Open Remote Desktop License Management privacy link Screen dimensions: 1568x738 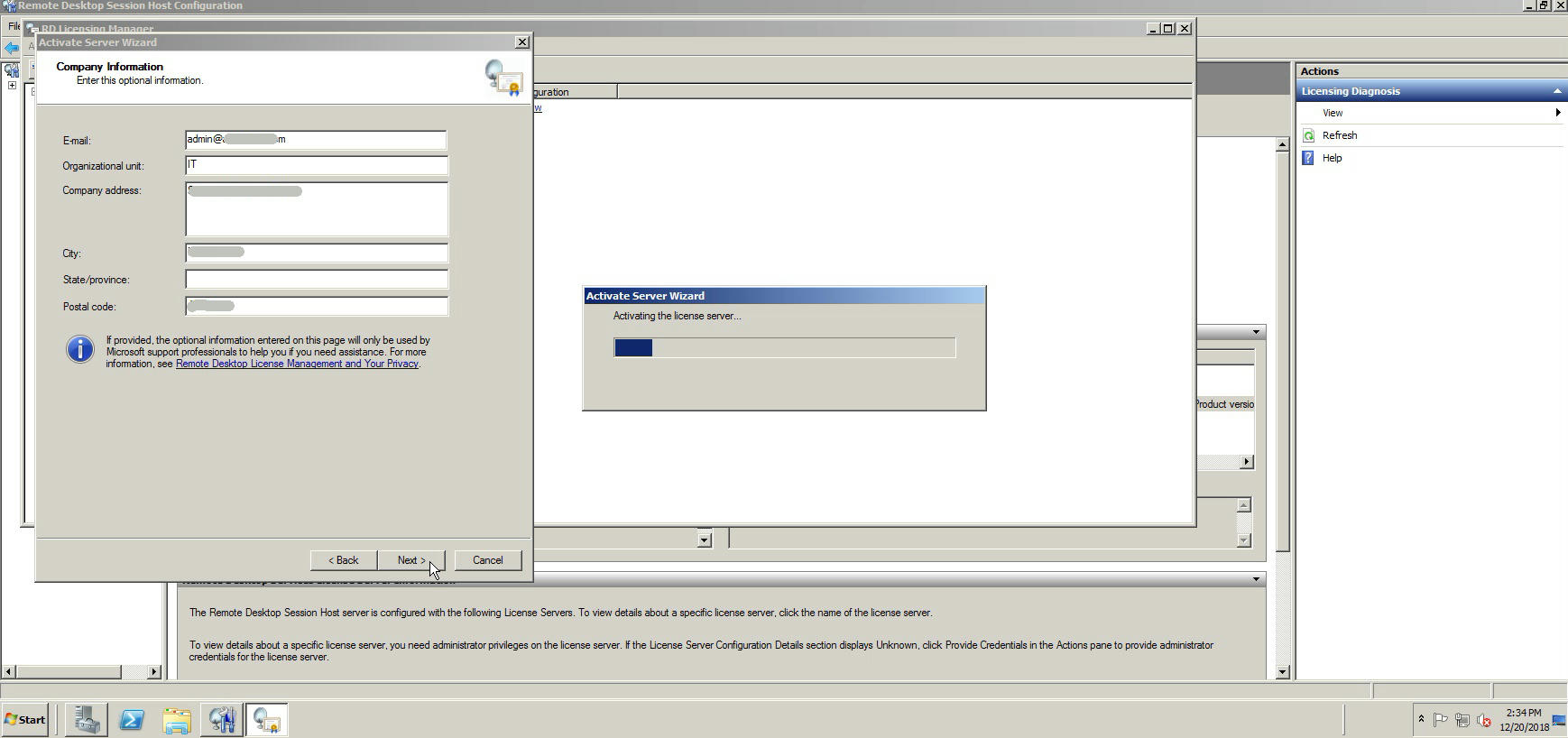pos(297,364)
